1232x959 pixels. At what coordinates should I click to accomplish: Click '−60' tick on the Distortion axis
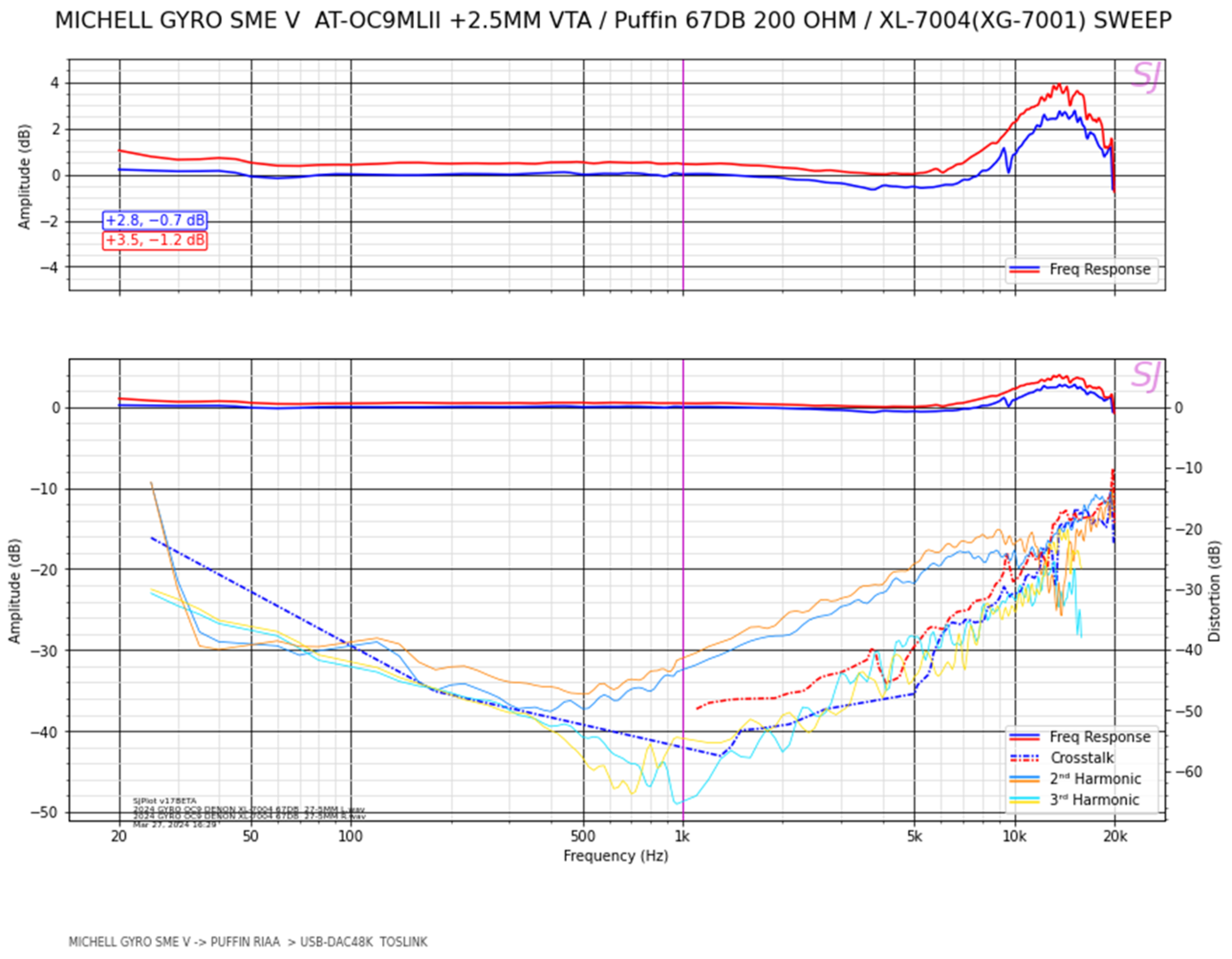click(x=1188, y=772)
